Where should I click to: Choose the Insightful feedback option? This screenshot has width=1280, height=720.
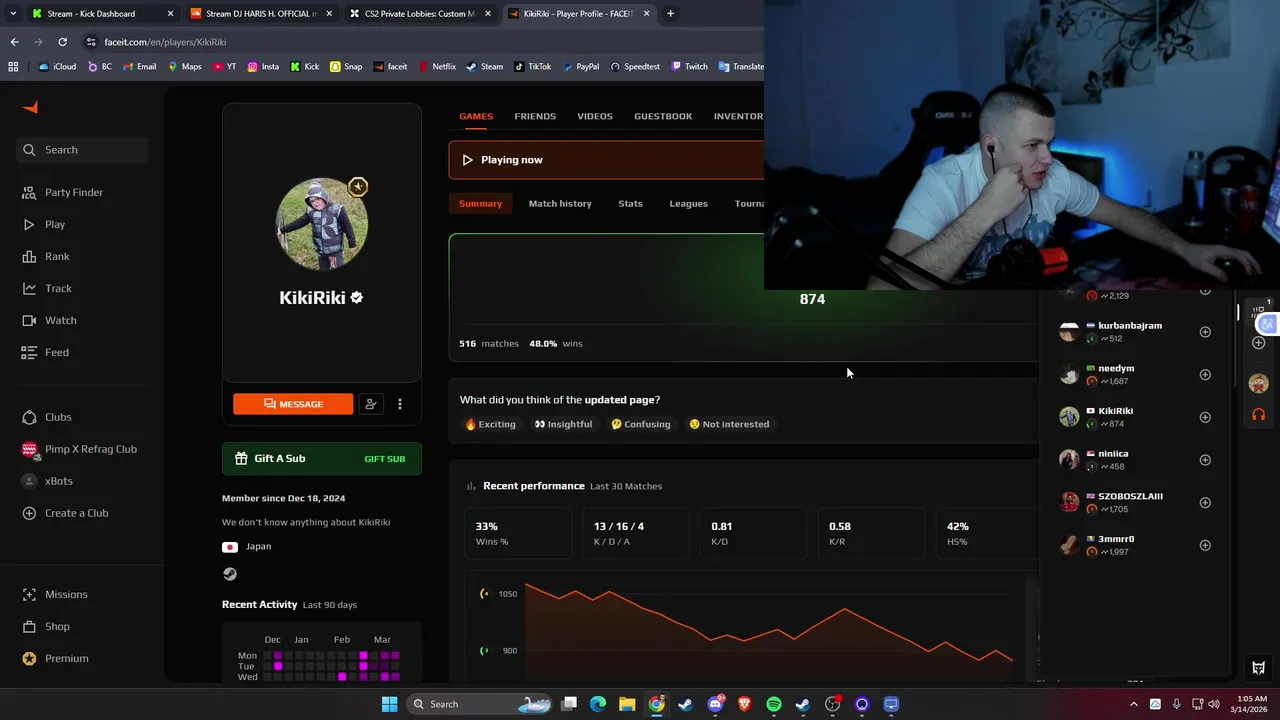[563, 424]
